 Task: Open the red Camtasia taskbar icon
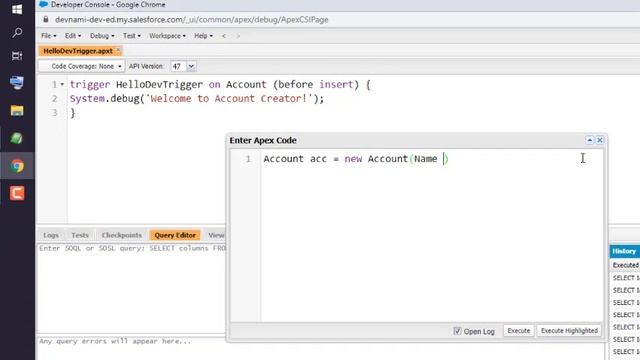click(x=17, y=193)
